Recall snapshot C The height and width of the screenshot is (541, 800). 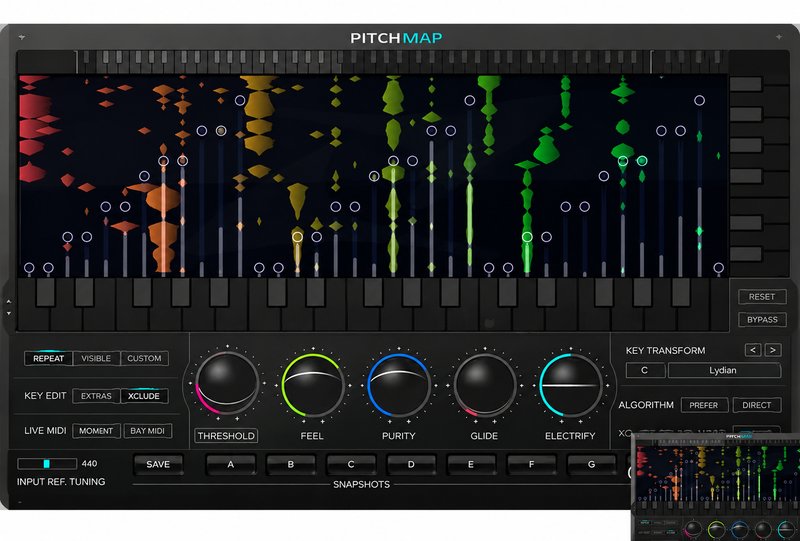tap(351, 464)
